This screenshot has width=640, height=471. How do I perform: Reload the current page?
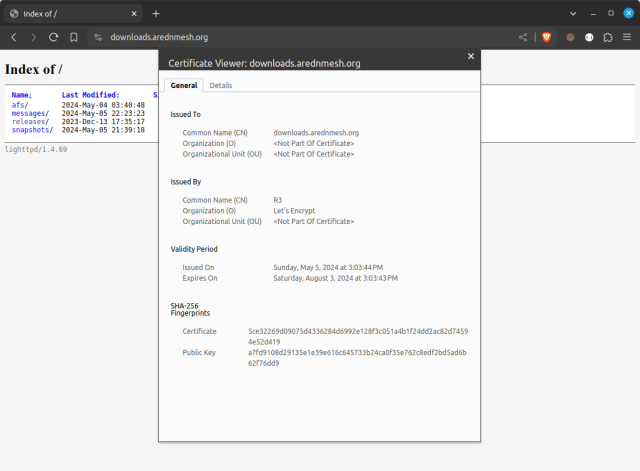[x=53, y=37]
